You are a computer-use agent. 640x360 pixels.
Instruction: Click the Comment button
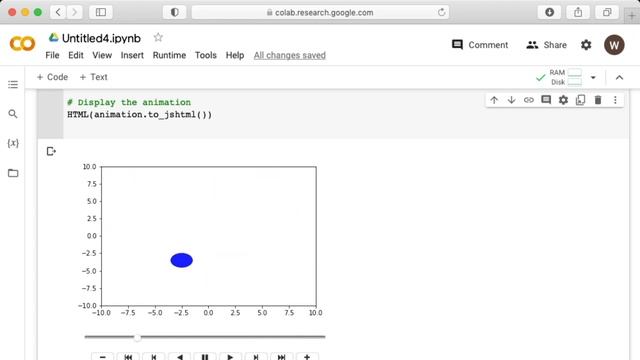(x=480, y=45)
